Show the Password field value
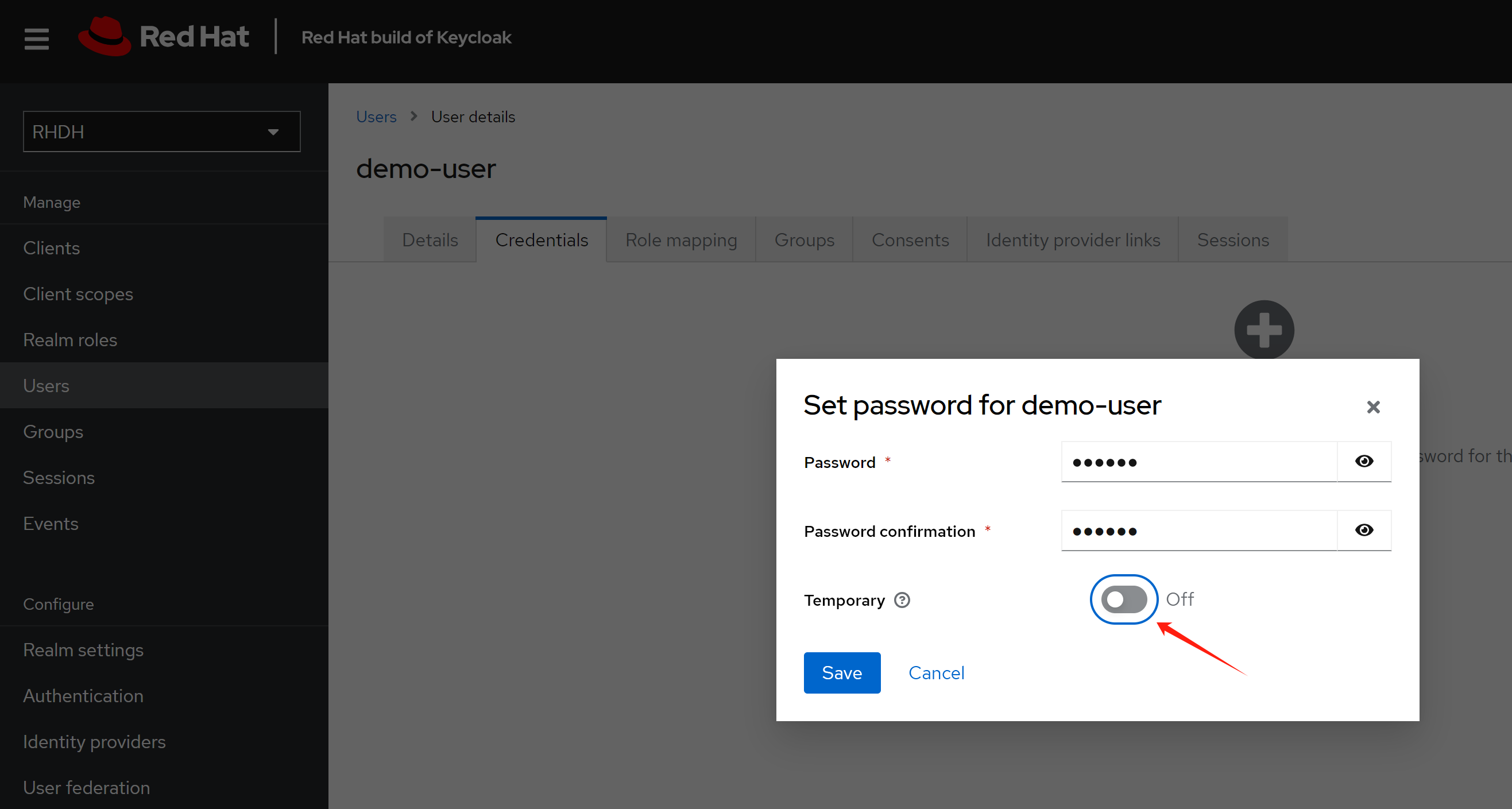The width and height of the screenshot is (1512, 809). click(1363, 462)
